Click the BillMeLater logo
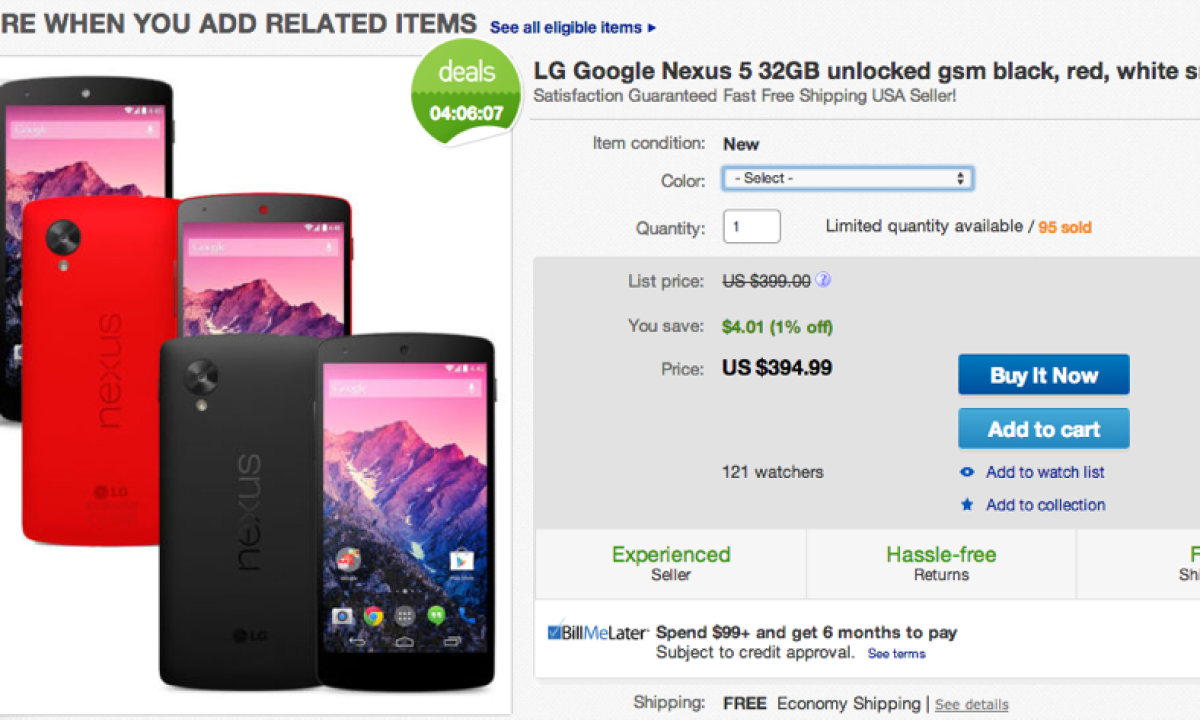 point(598,633)
